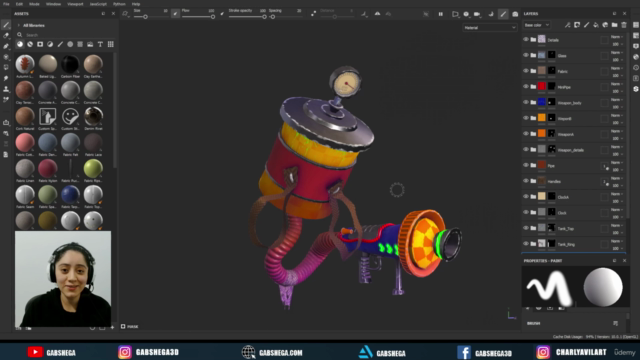This screenshot has width=640, height=360.
Task: Hide the Glass layer folder
Action: click(526, 55)
